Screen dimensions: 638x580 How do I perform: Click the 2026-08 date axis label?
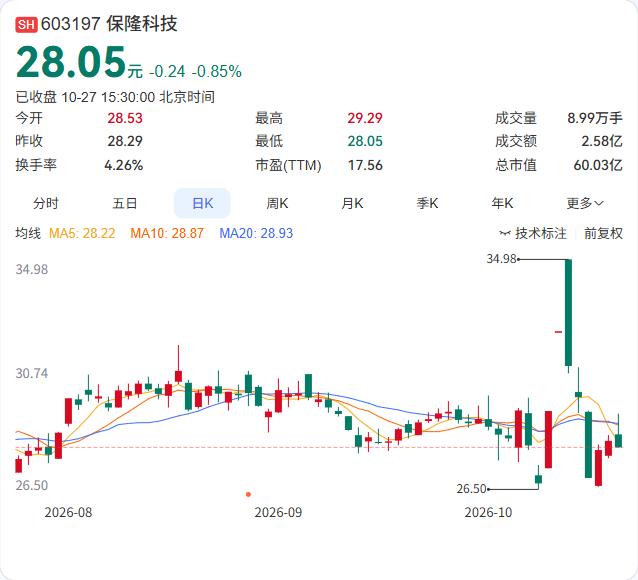pyautogui.click(x=68, y=512)
